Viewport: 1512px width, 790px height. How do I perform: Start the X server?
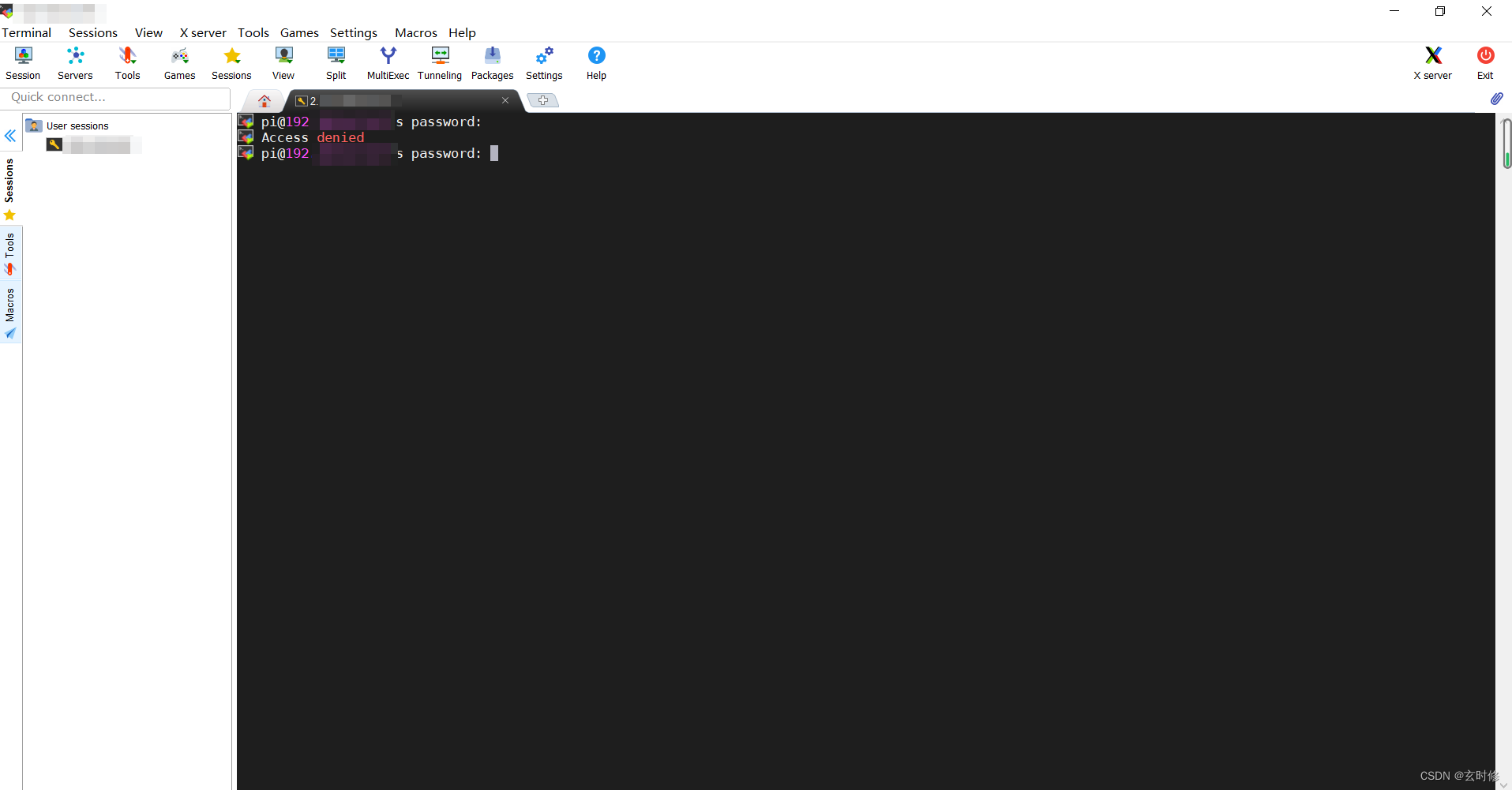point(1431,62)
